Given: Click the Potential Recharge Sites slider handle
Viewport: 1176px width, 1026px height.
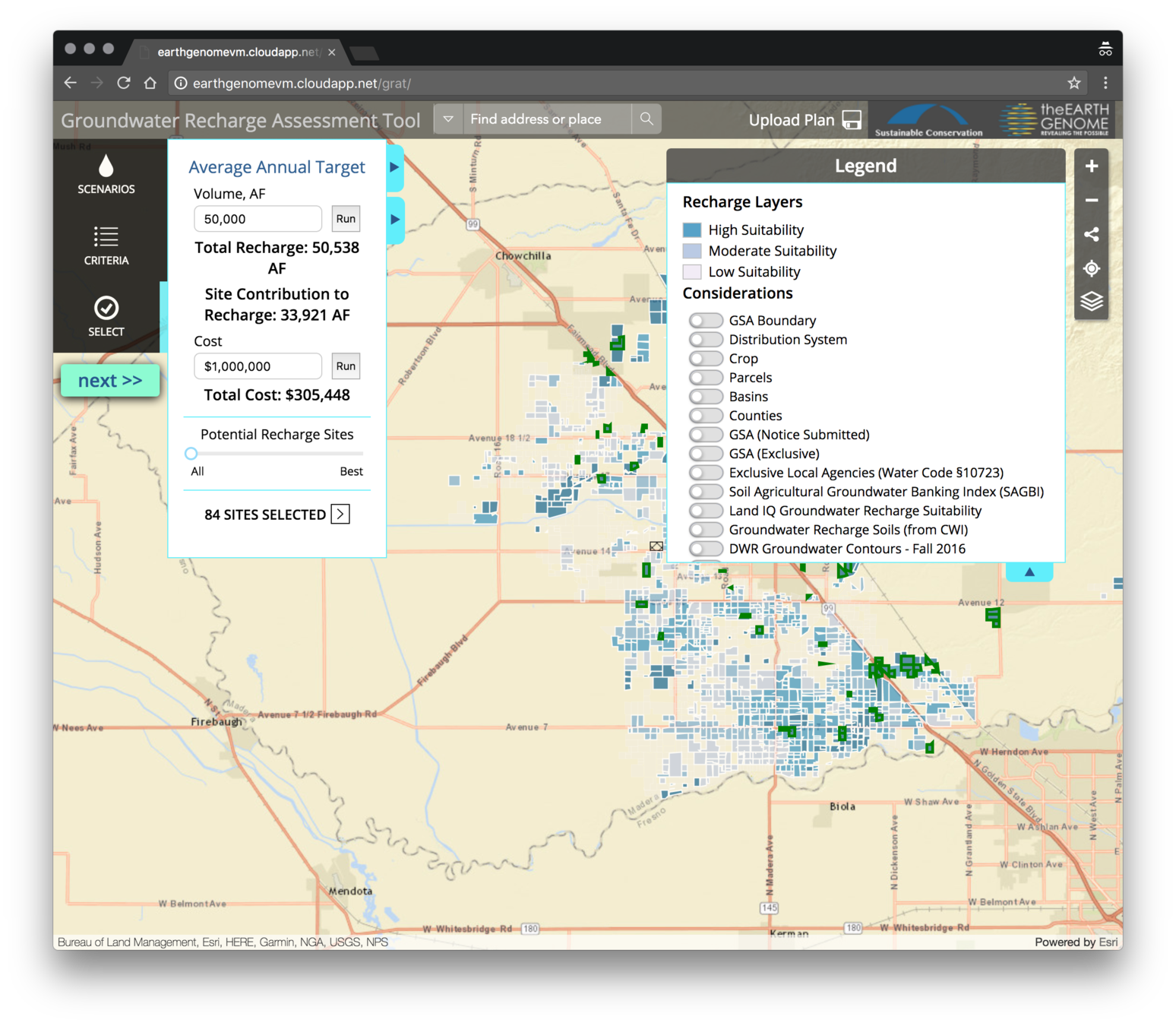Looking at the screenshot, I should [191, 454].
